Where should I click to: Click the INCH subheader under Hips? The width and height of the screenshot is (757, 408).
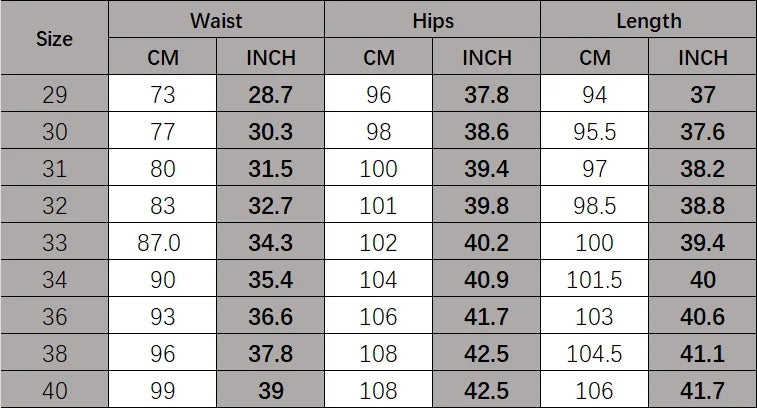[487, 58]
